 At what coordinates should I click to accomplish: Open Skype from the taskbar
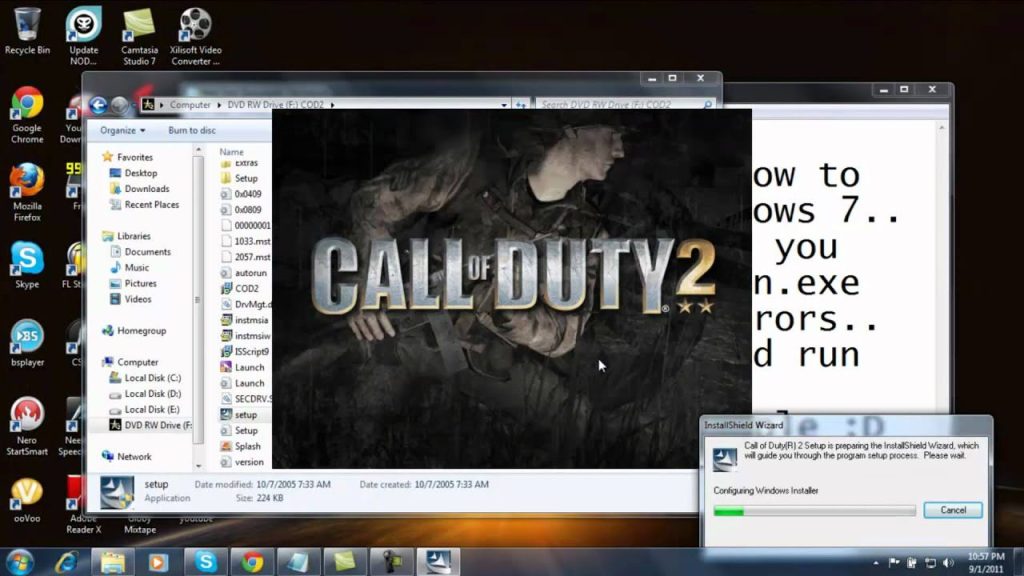click(208, 560)
